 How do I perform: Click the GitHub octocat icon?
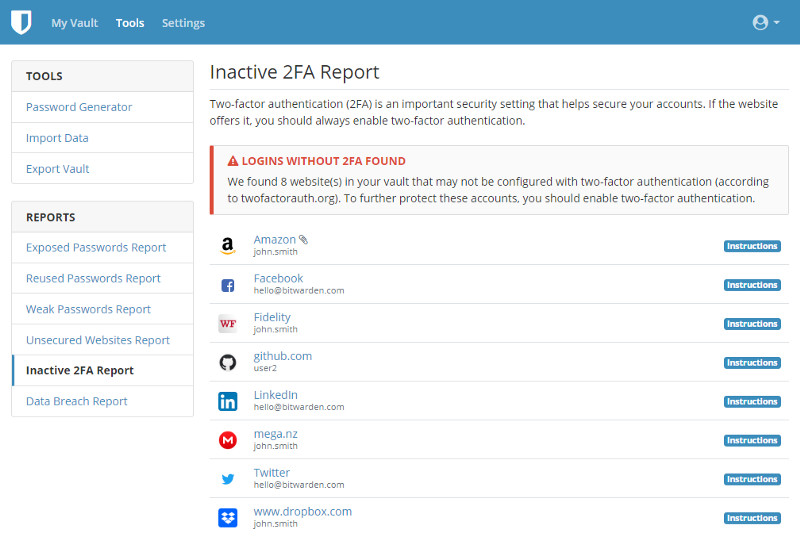click(x=228, y=362)
